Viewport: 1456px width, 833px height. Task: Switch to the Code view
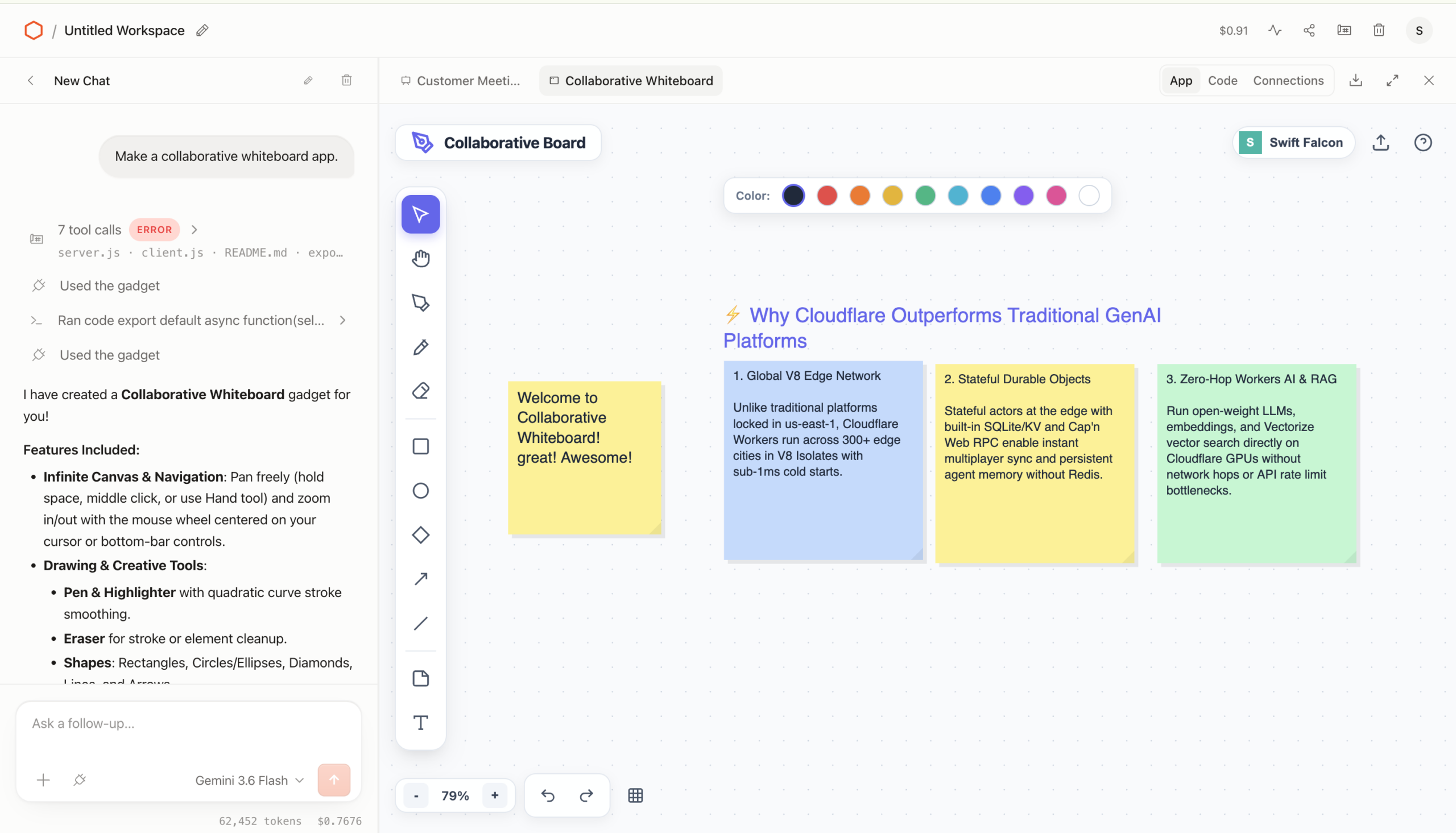(1223, 81)
